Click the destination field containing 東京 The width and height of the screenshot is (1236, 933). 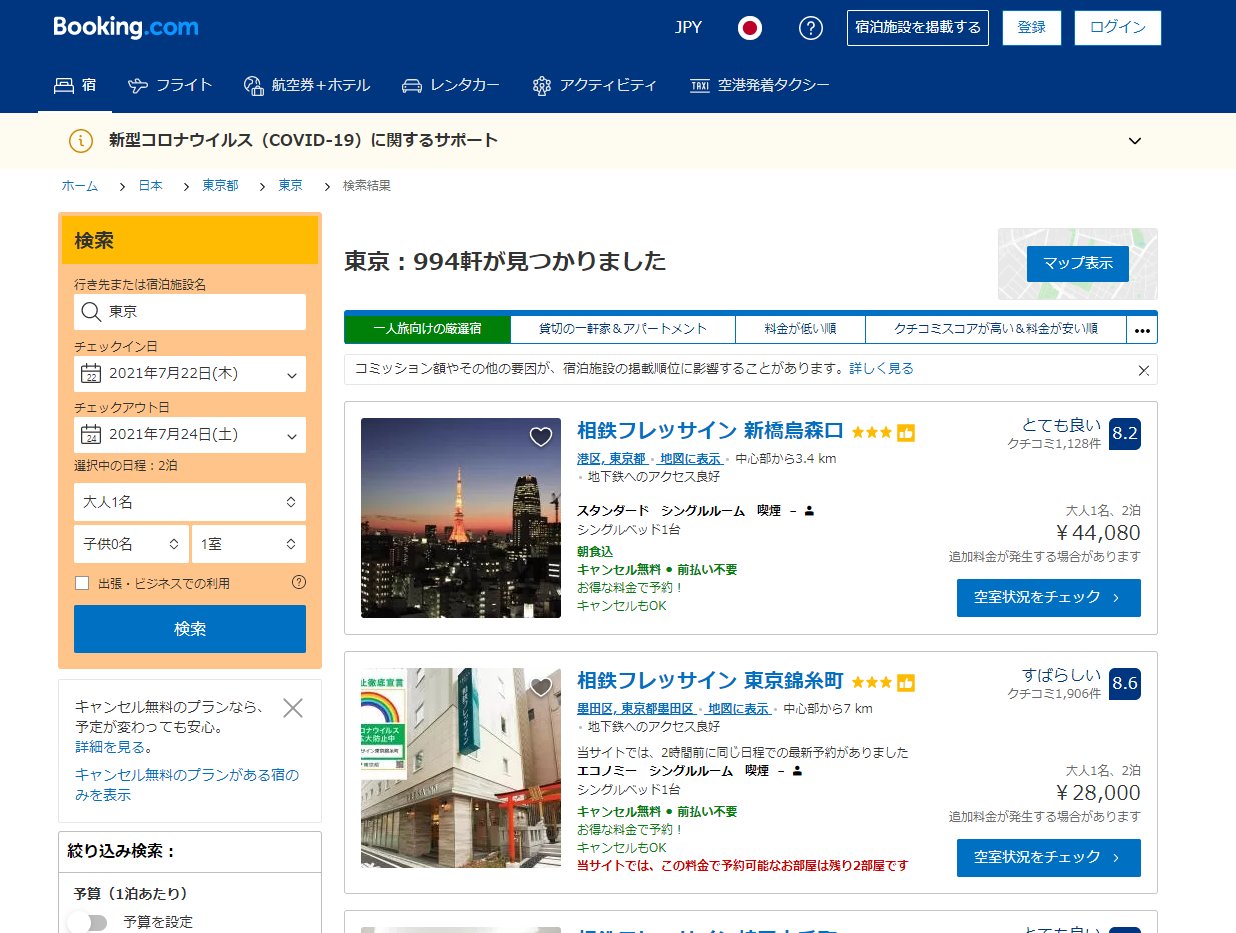[190, 312]
